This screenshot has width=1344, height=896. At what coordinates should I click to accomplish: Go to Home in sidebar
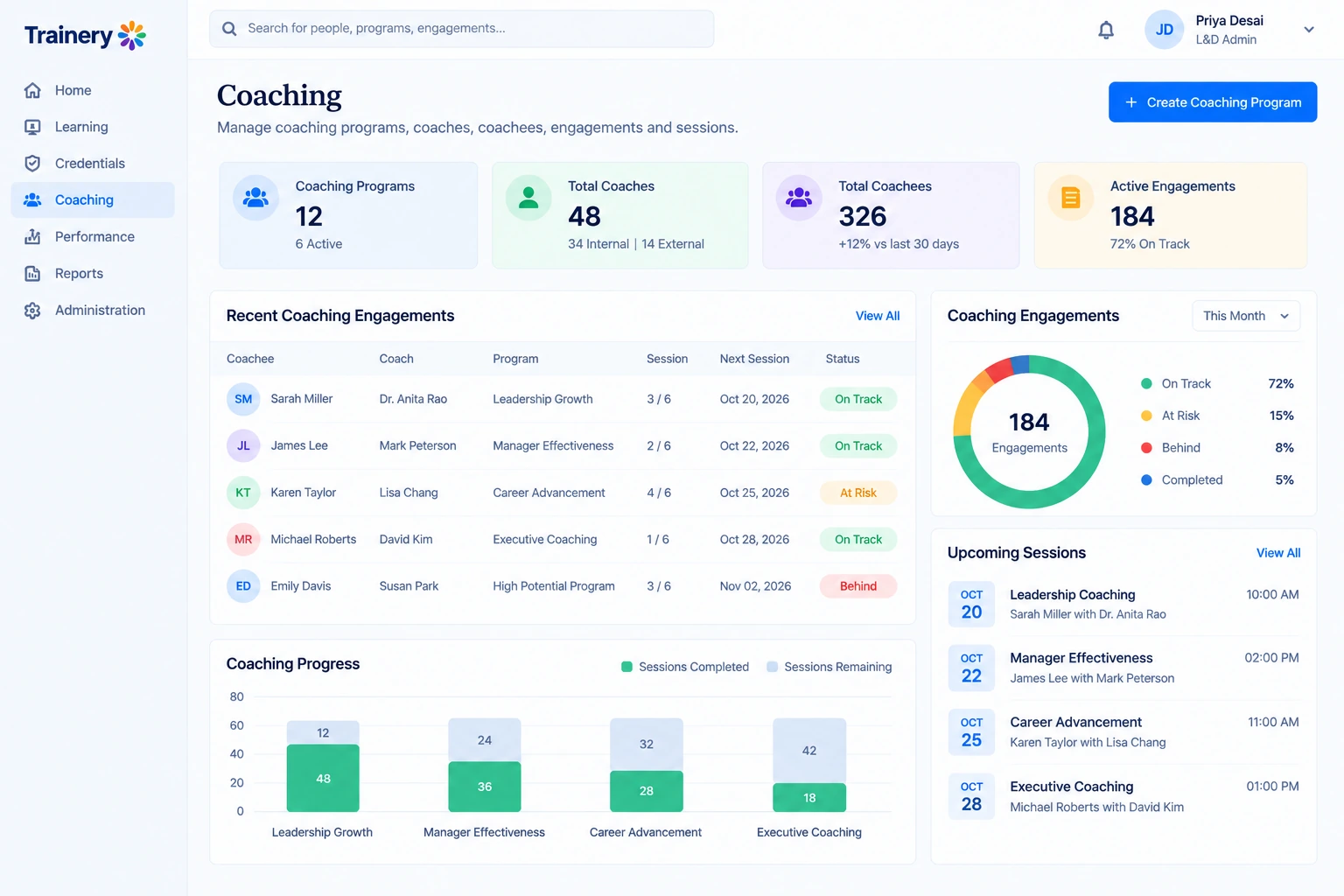[93, 90]
